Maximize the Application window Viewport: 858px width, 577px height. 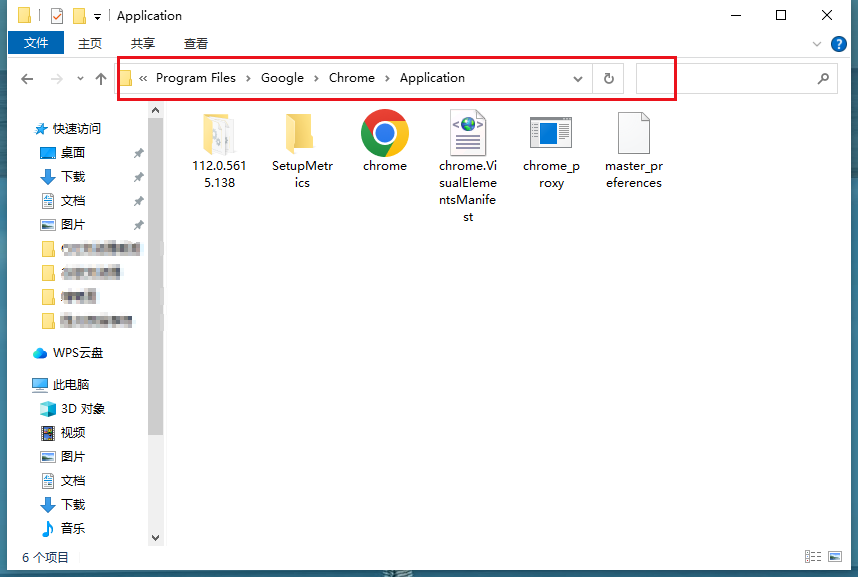[x=781, y=15]
